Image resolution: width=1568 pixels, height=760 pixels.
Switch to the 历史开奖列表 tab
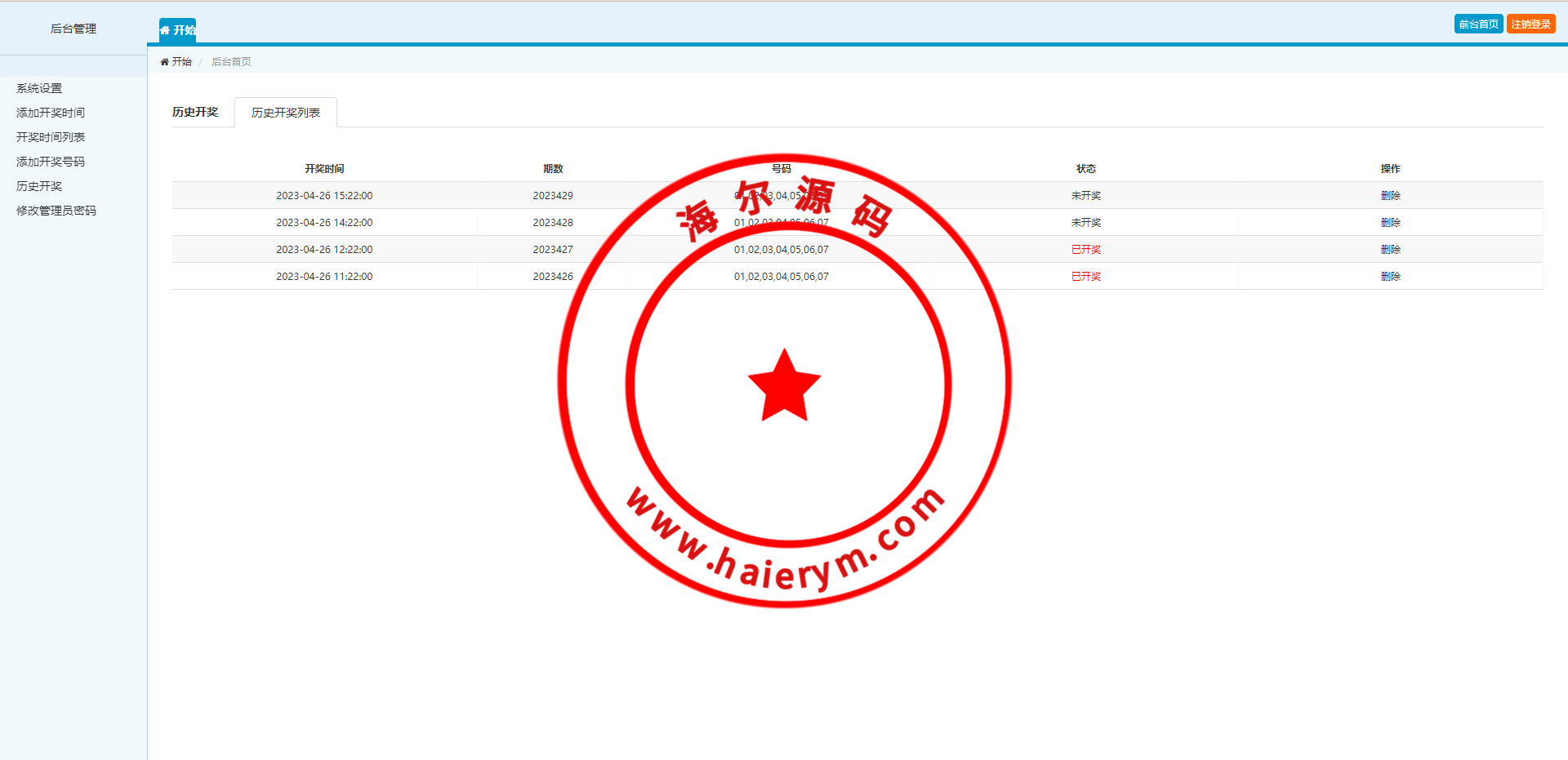(x=286, y=113)
